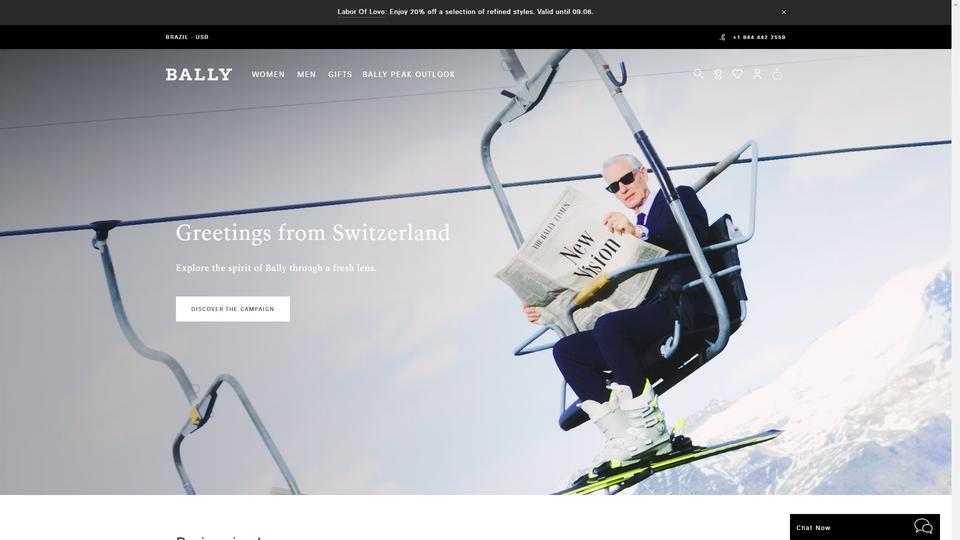Open the Bally Peak Outlook menu
Screen dimensions: 960x540
tap(408, 75)
